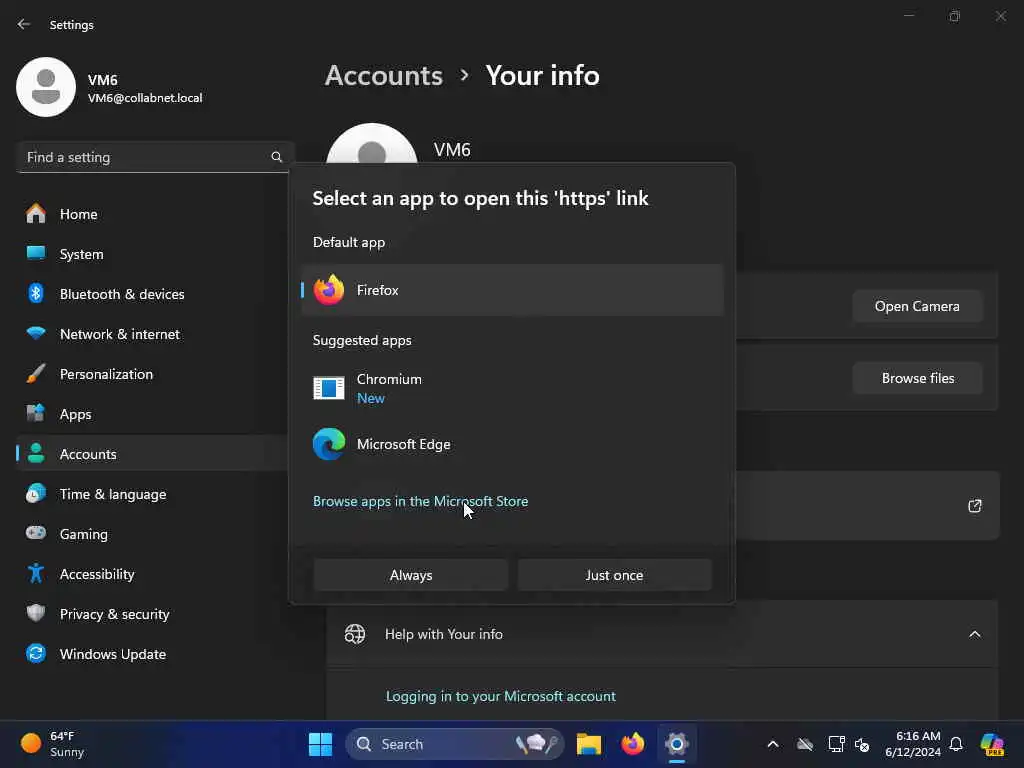Click the Just once button
1024x768 pixels.
[x=615, y=575]
